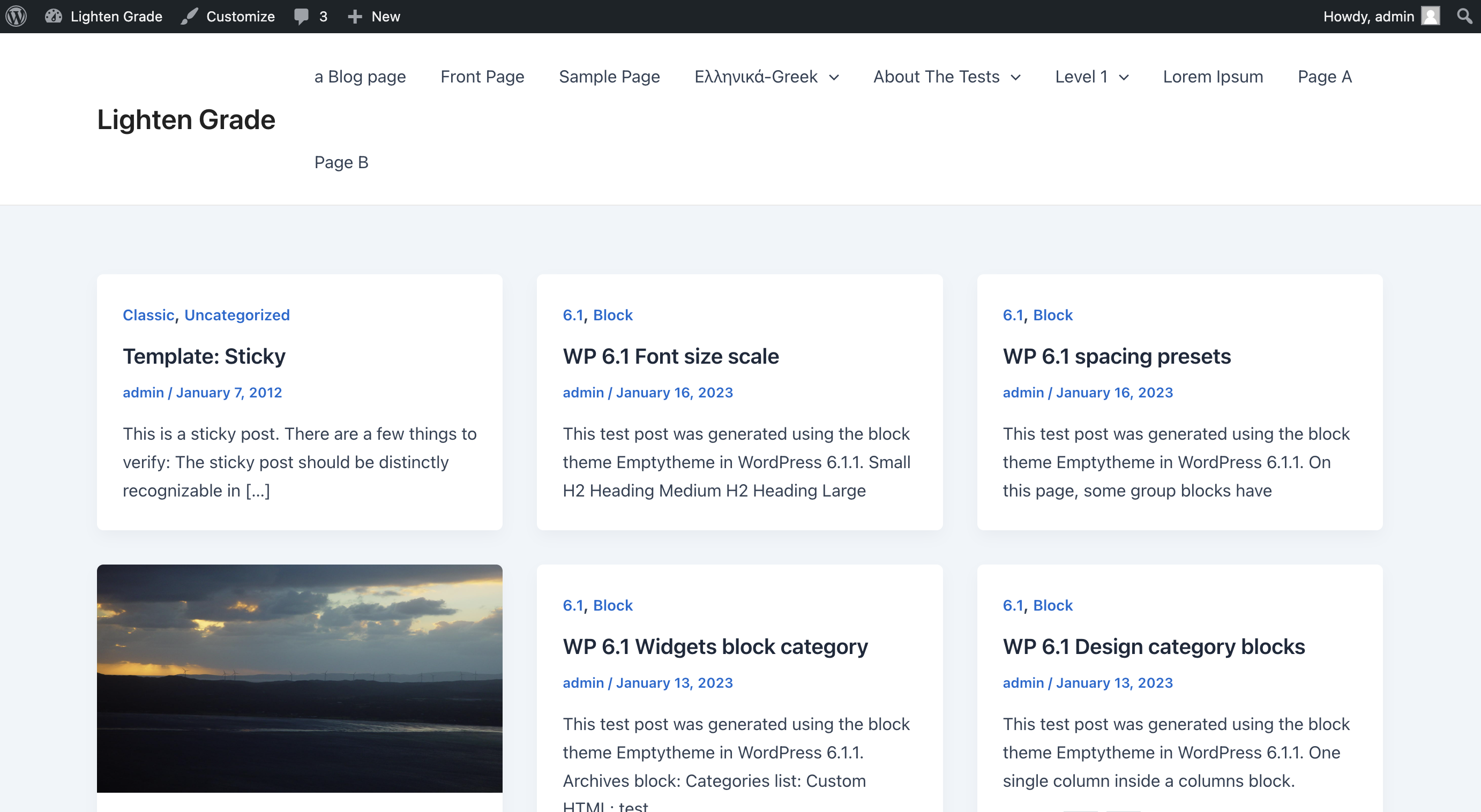Open the Template: Sticky post title
Screen dimensions: 1481x812
[x=204, y=356]
